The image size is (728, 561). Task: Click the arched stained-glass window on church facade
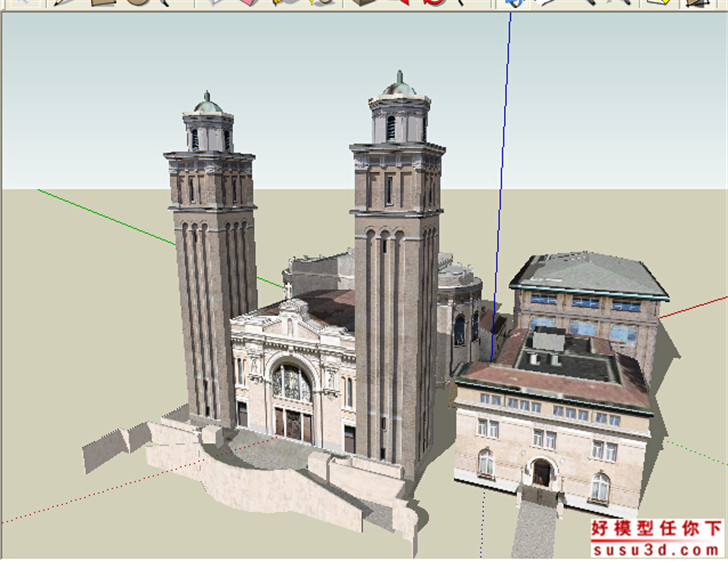(x=292, y=383)
